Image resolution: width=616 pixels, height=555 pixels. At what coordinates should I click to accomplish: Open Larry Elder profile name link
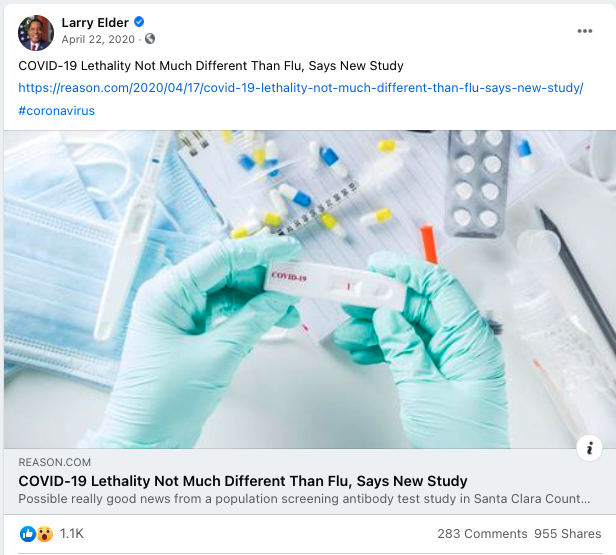click(x=95, y=23)
